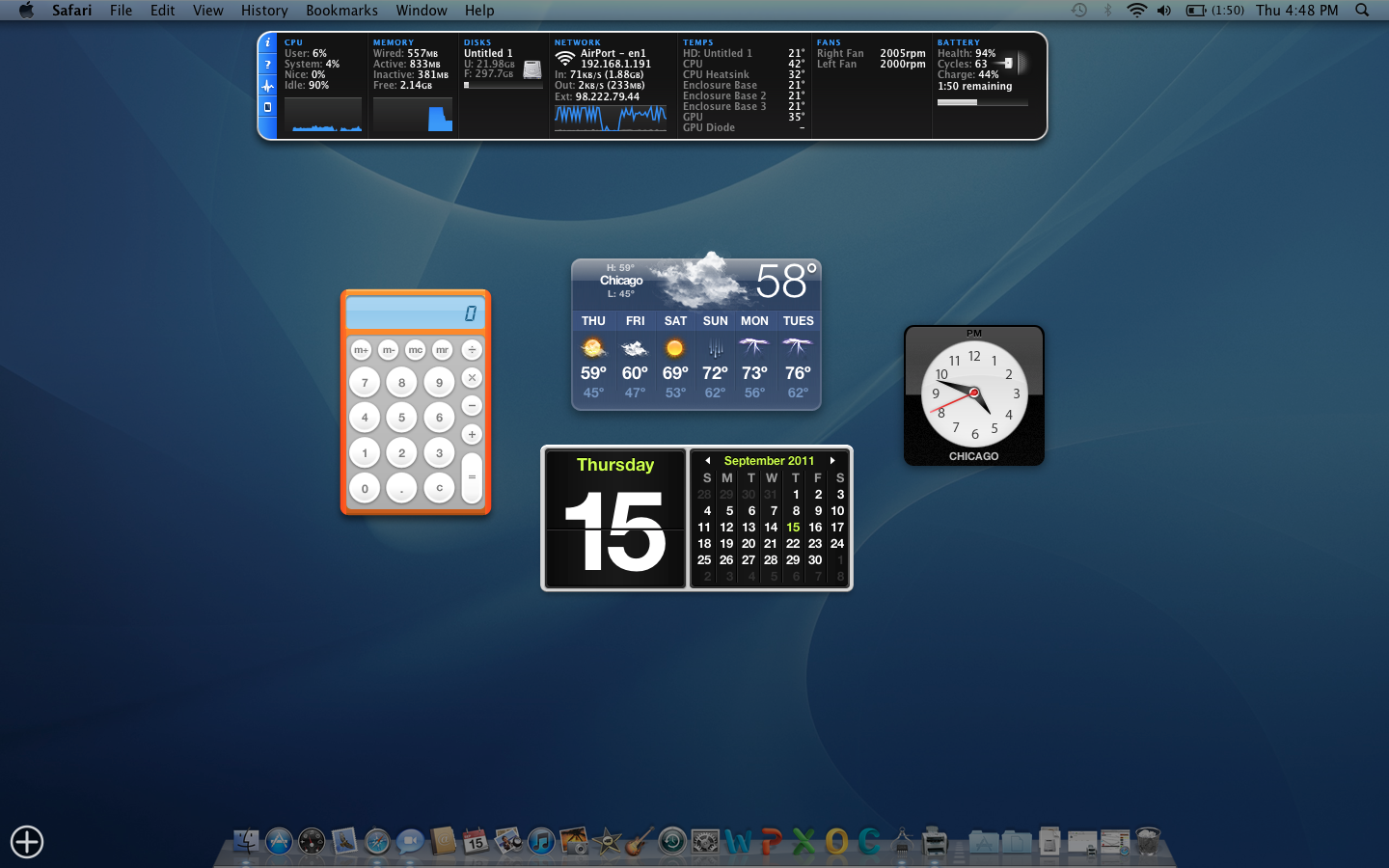Open the printer icon in the Dock
This screenshot has width=1389, height=868.
coord(935,842)
